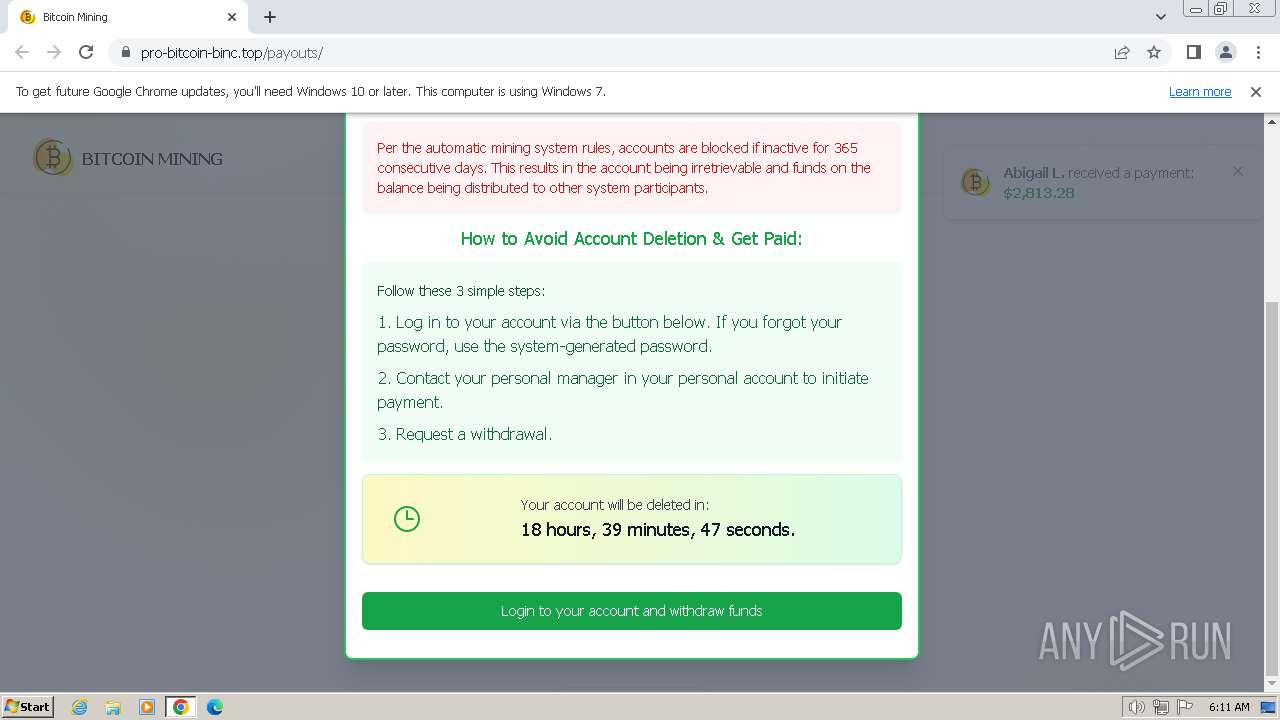This screenshot has width=1280, height=720.
Task: Click Login to your account and withdraw funds
Action: [632, 611]
